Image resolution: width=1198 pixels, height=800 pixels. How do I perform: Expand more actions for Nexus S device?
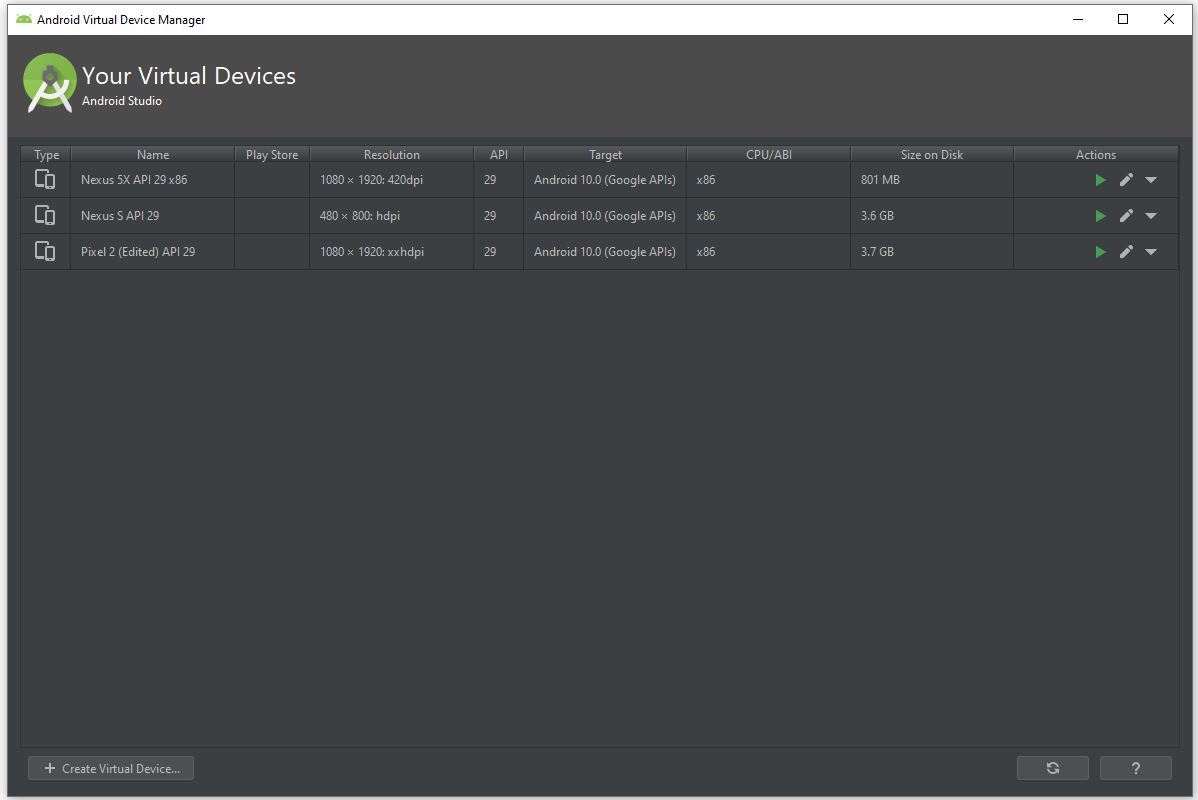click(x=1151, y=216)
